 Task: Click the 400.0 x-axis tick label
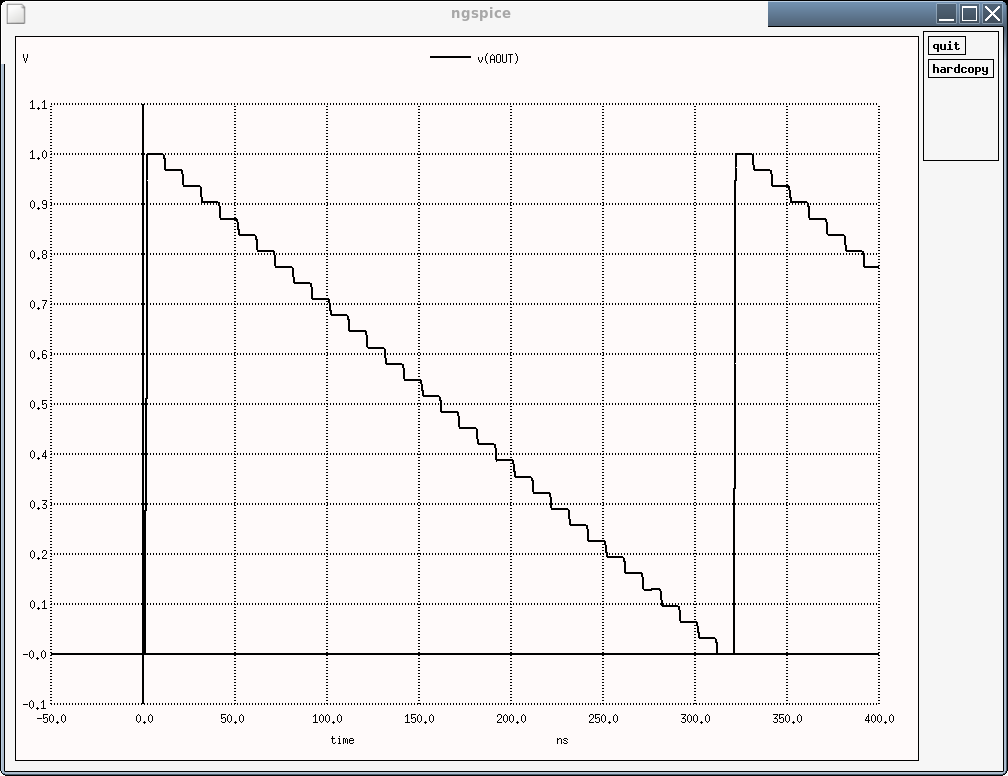(878, 719)
